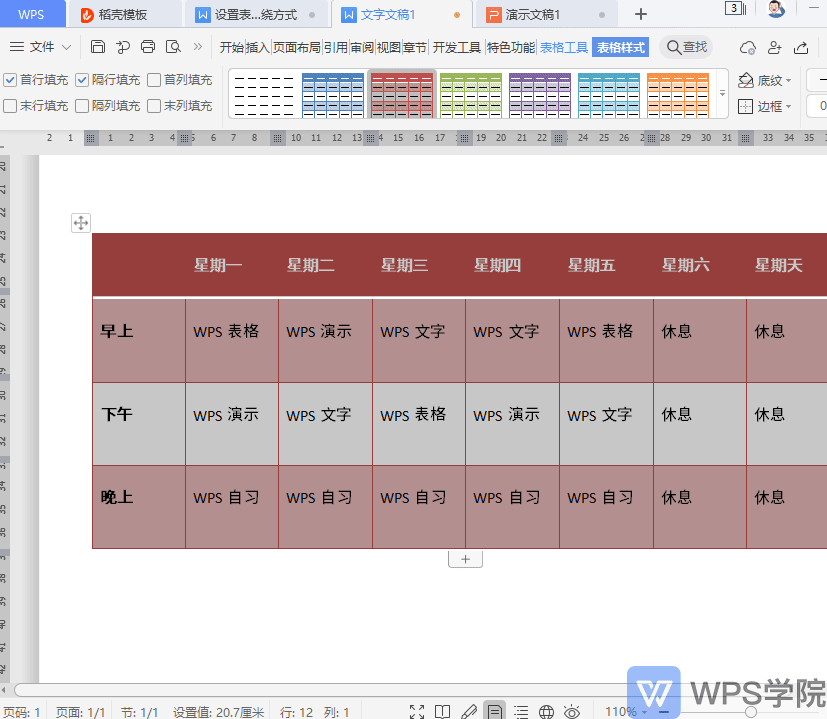The height and width of the screenshot is (719, 827).
Task: Apply the blue table style
Action: coord(333,95)
